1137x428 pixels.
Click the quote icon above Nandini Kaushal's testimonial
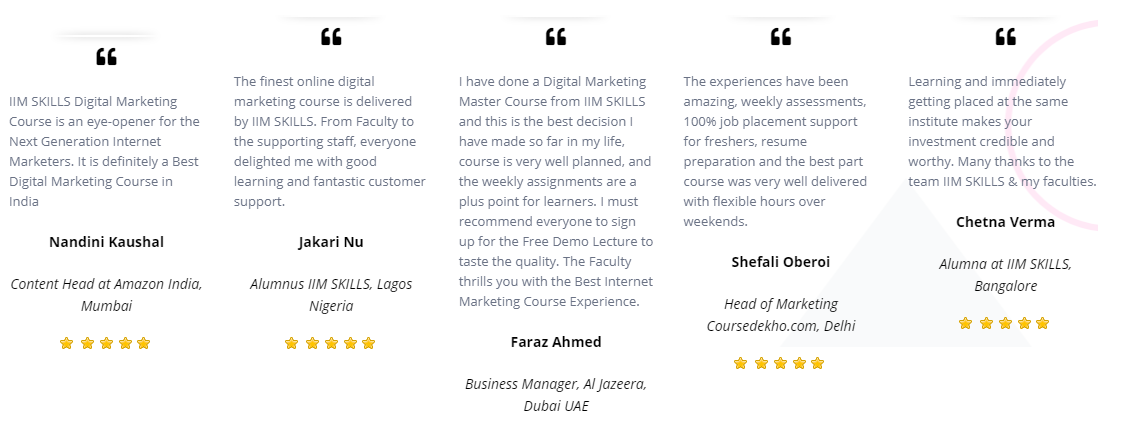(x=107, y=57)
